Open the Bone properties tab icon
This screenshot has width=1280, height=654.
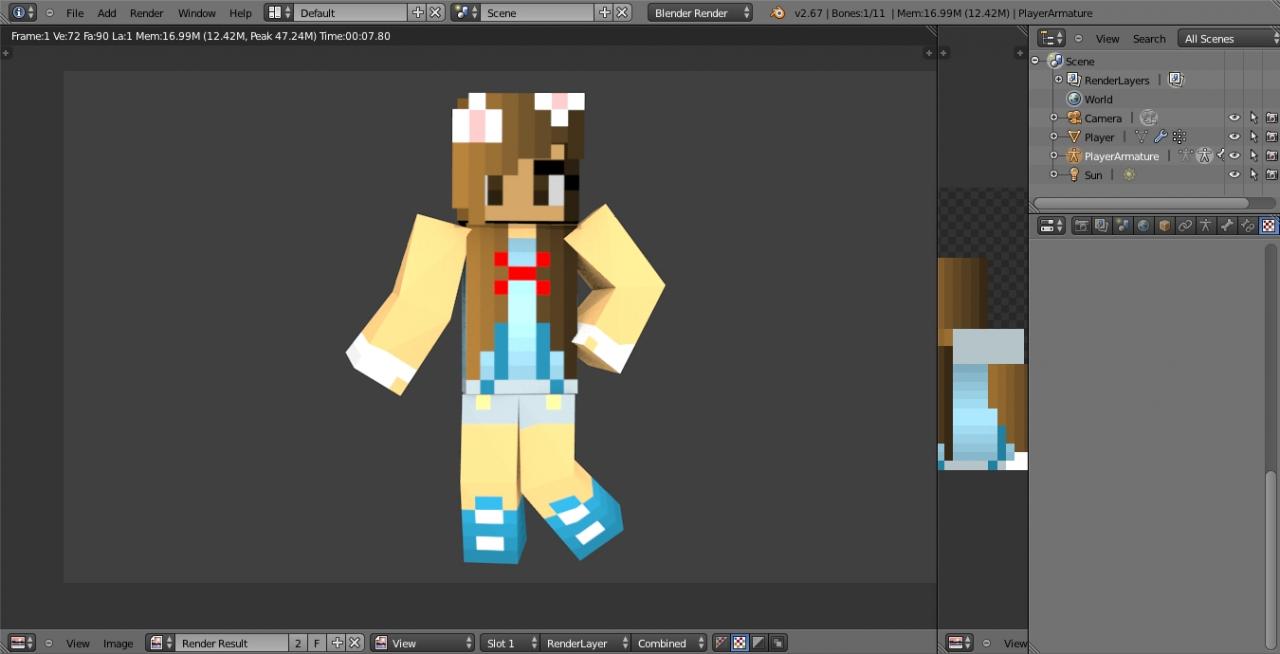pyautogui.click(x=1227, y=226)
